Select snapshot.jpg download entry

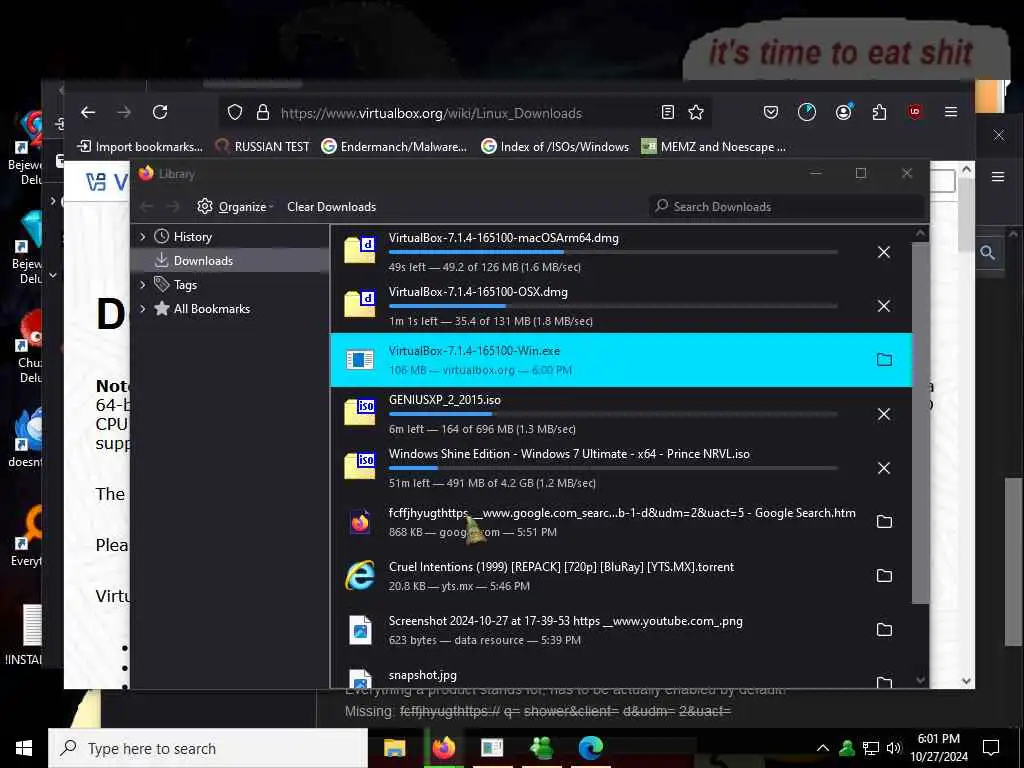click(x=621, y=676)
